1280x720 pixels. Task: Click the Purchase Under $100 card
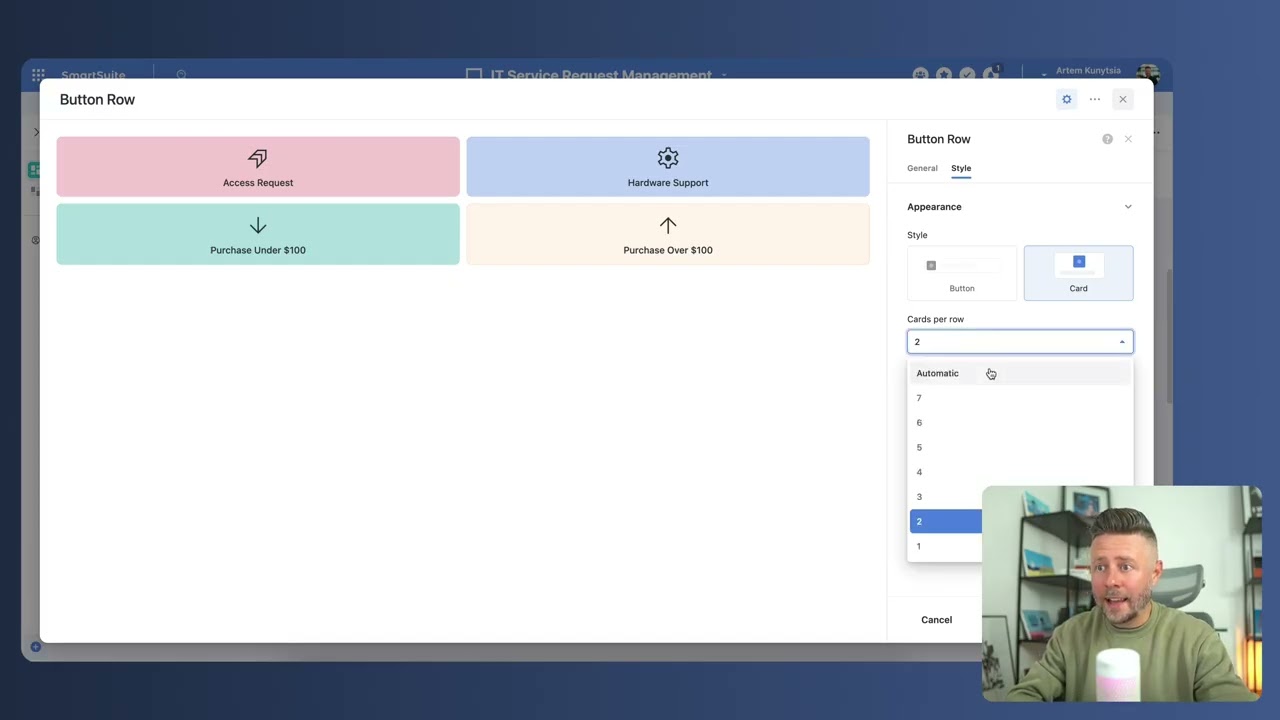[x=258, y=234]
